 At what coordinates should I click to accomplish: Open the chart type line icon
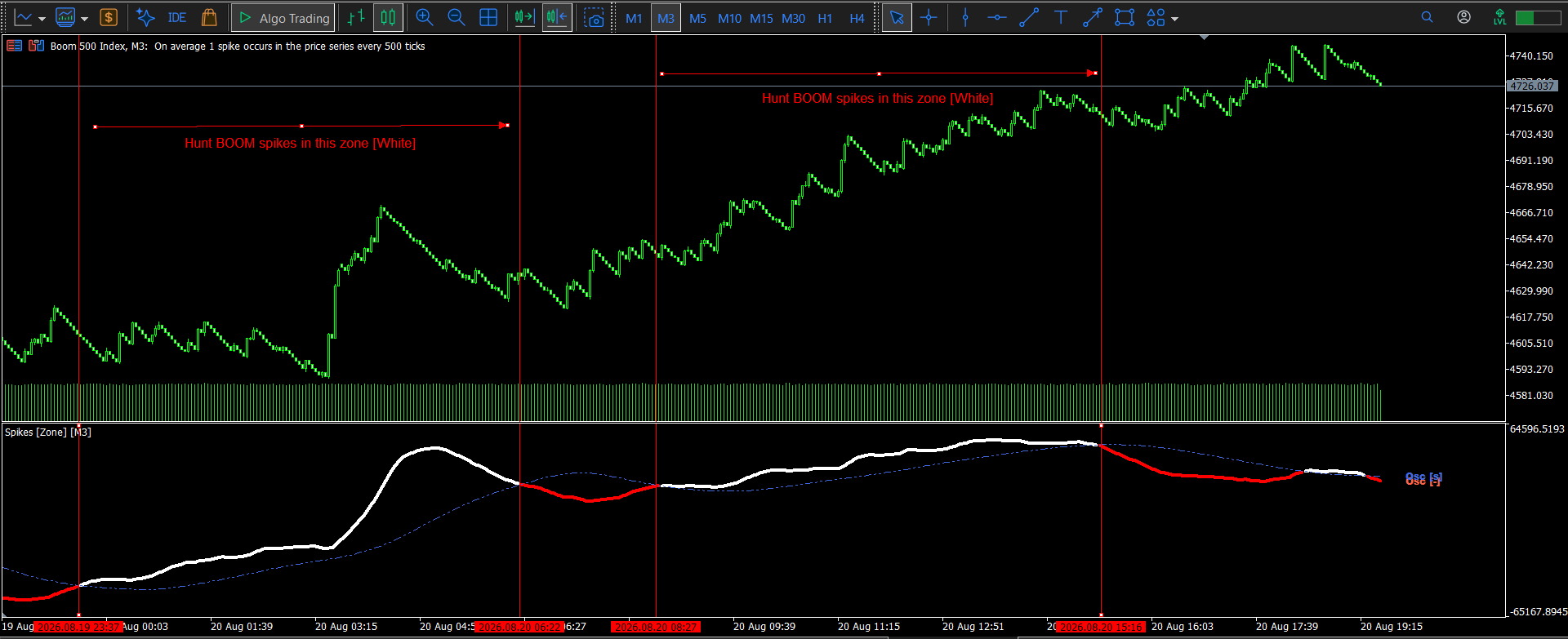[x=23, y=17]
